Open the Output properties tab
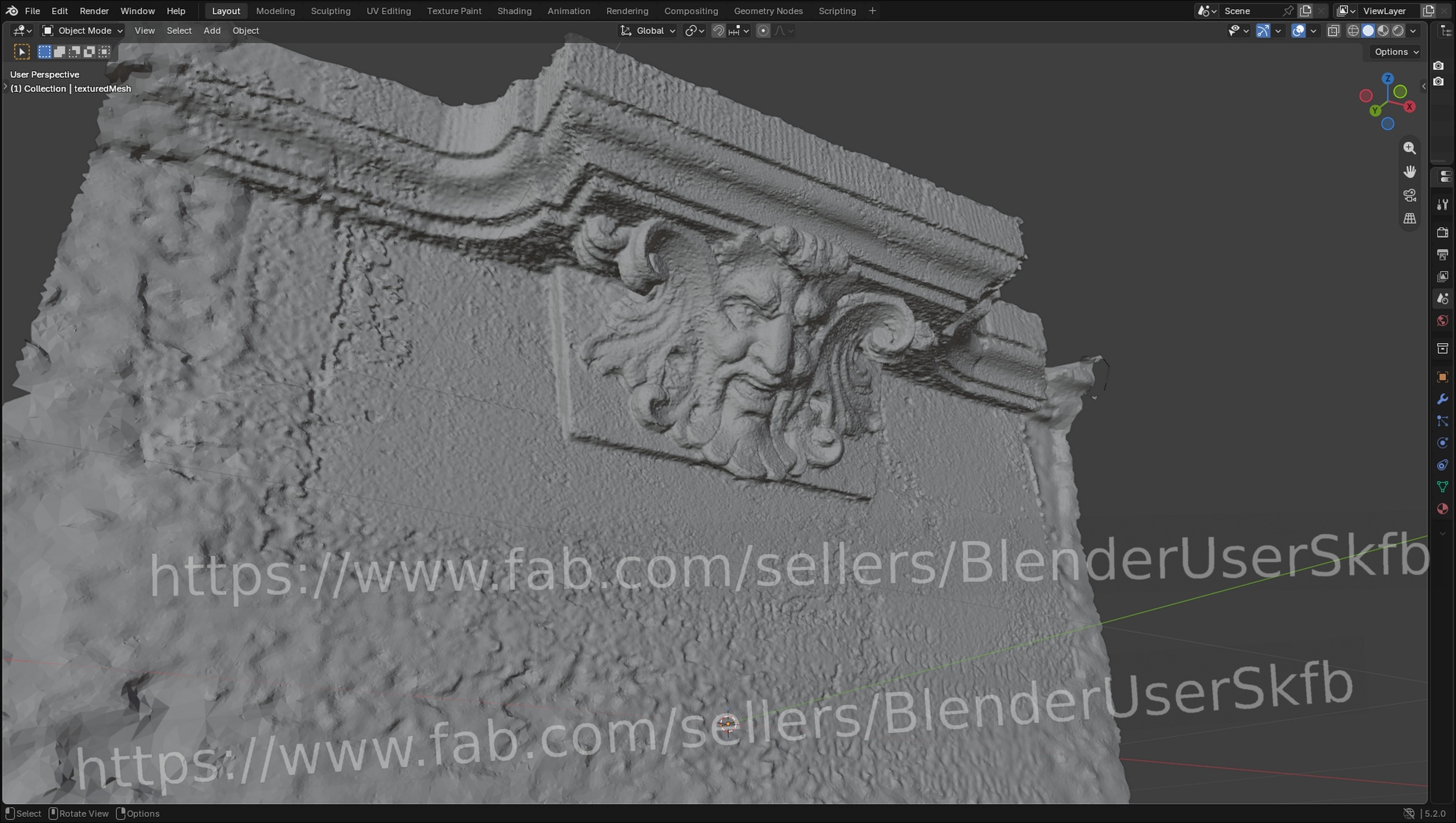The image size is (1456, 823). pyautogui.click(x=1442, y=254)
